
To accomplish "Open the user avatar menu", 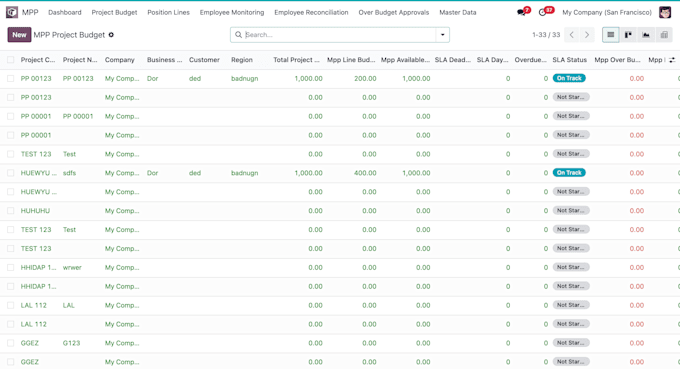I will (x=665, y=12).
